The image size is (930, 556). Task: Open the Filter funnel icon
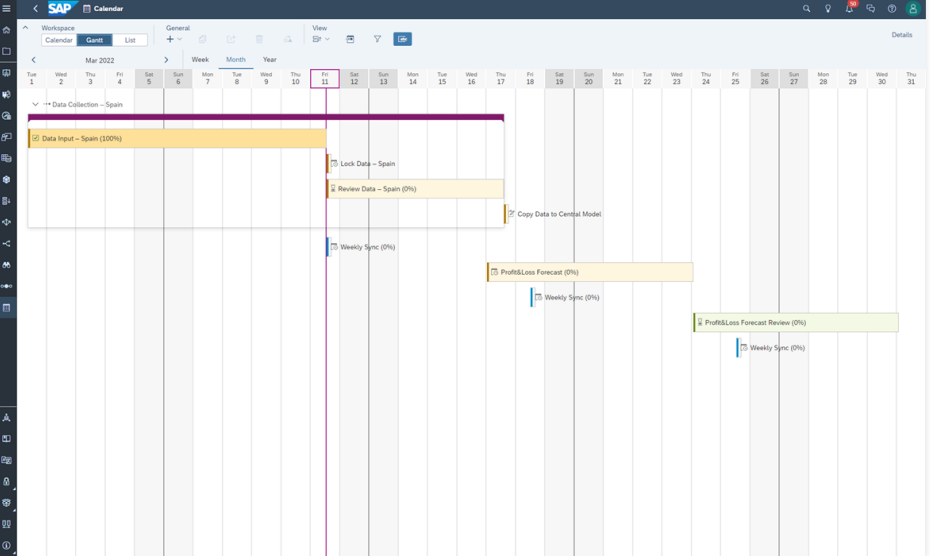click(x=377, y=39)
